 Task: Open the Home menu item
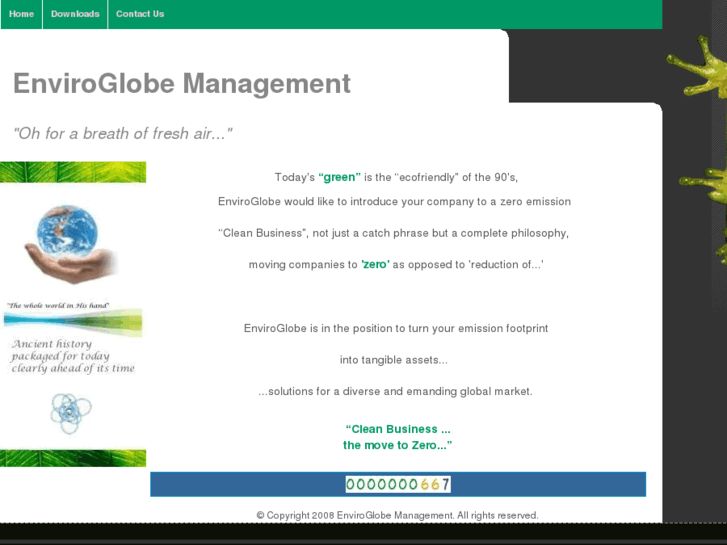pyautogui.click(x=21, y=14)
